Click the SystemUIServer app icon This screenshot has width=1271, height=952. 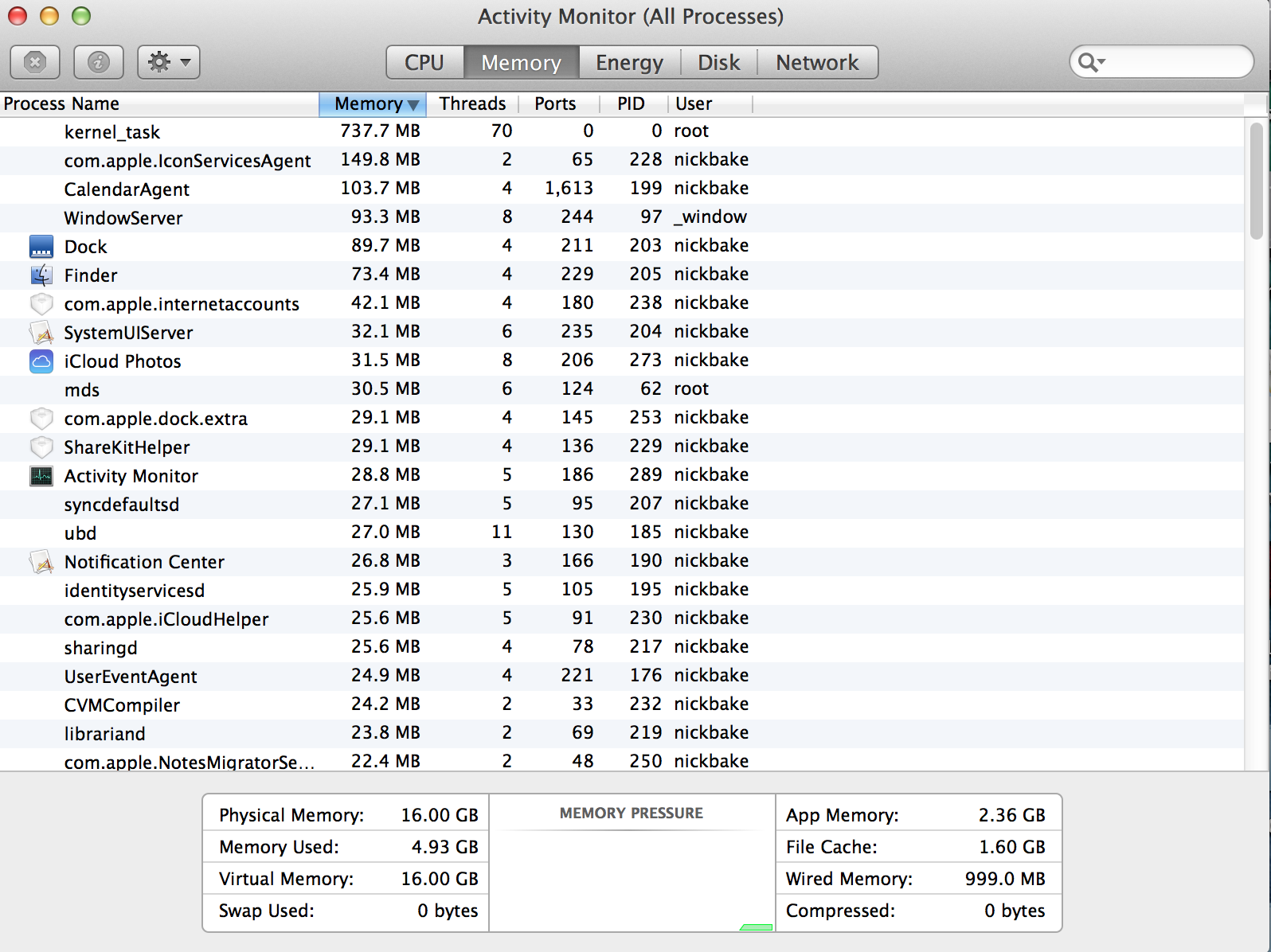41,333
